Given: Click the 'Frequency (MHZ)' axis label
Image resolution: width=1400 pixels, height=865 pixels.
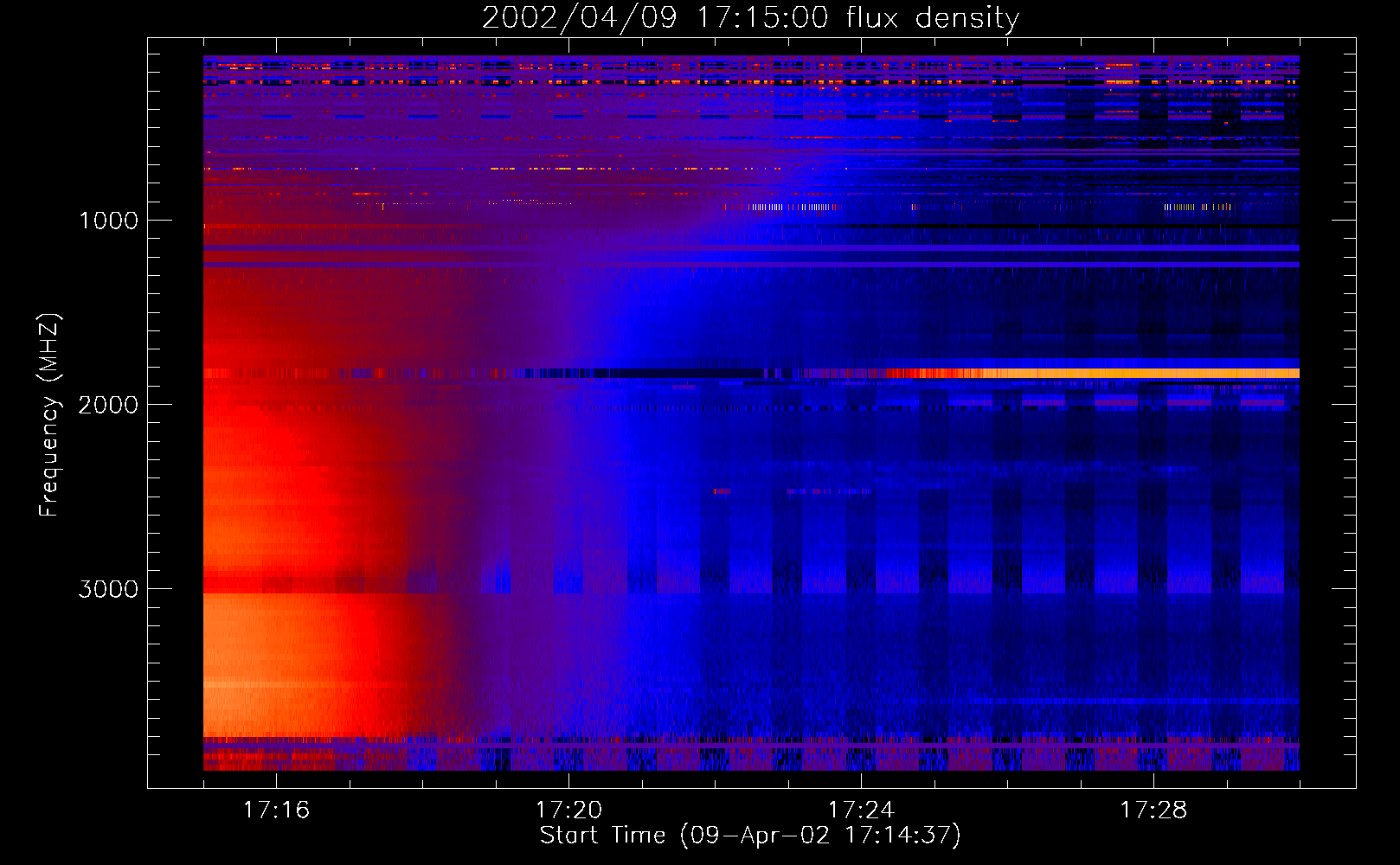Looking at the screenshot, I should pos(49,415).
